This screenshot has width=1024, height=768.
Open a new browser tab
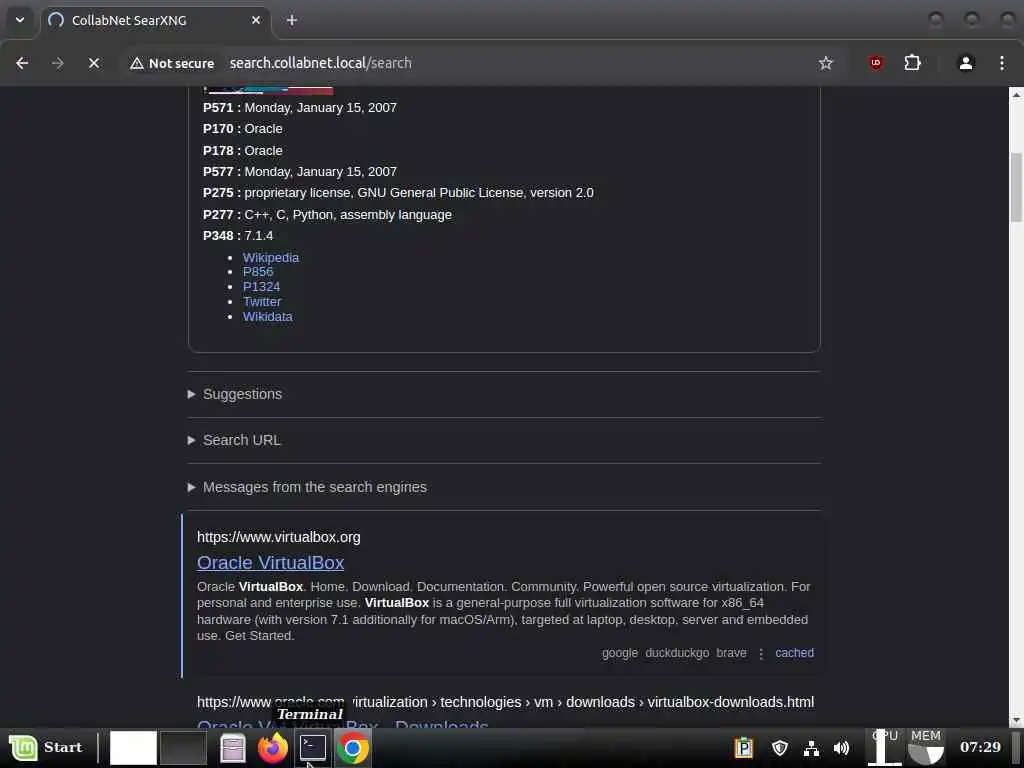(x=292, y=20)
